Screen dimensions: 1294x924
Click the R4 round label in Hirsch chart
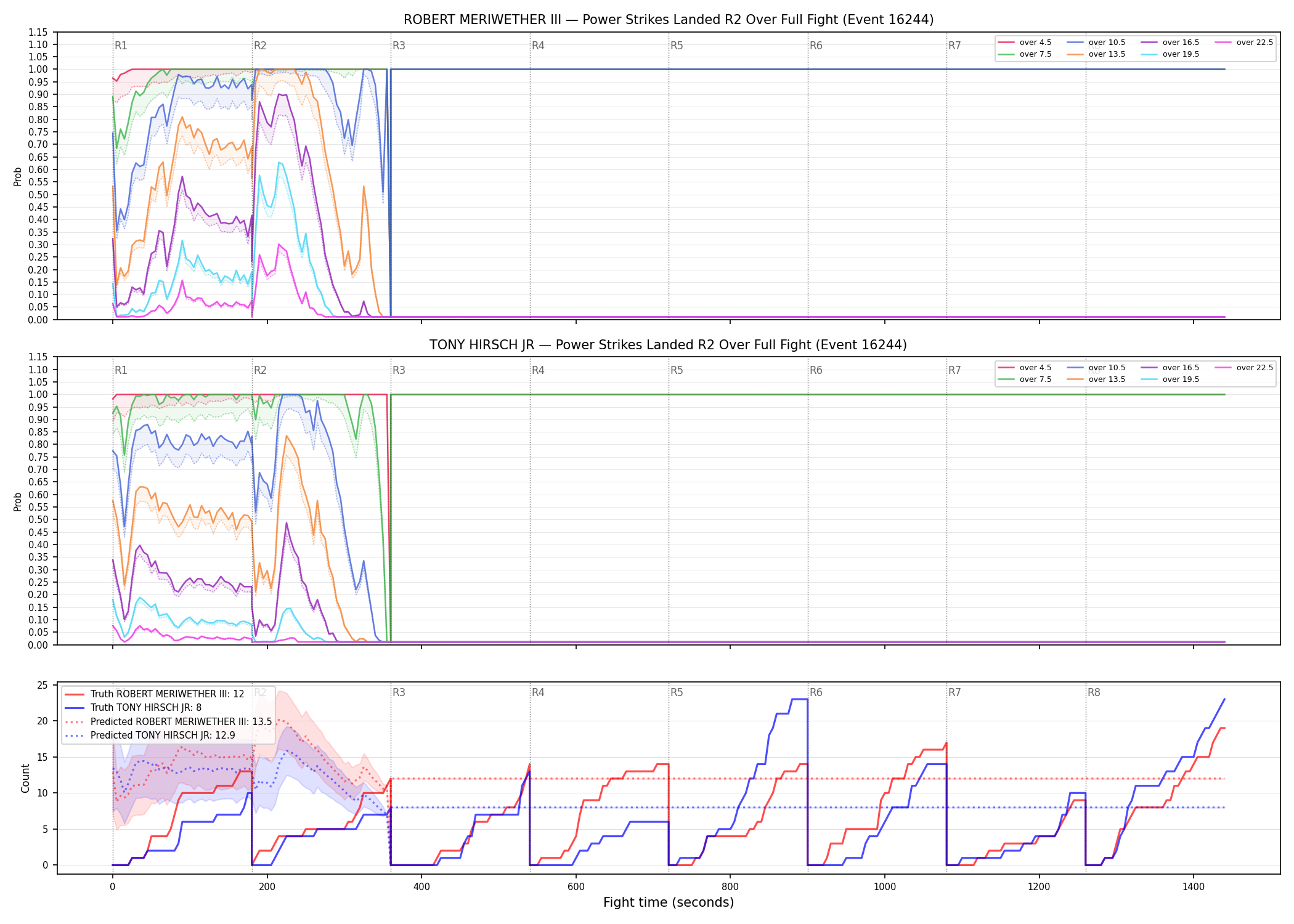click(538, 370)
